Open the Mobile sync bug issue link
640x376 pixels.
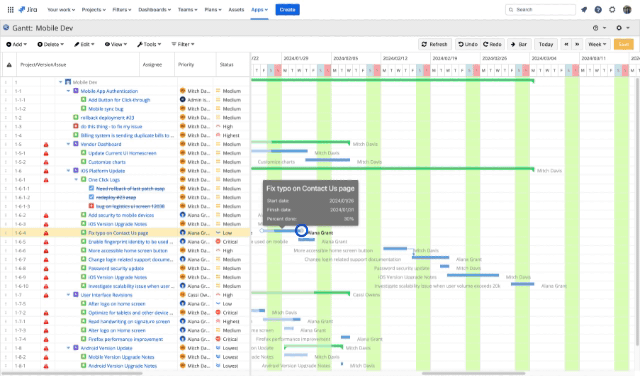106,109
